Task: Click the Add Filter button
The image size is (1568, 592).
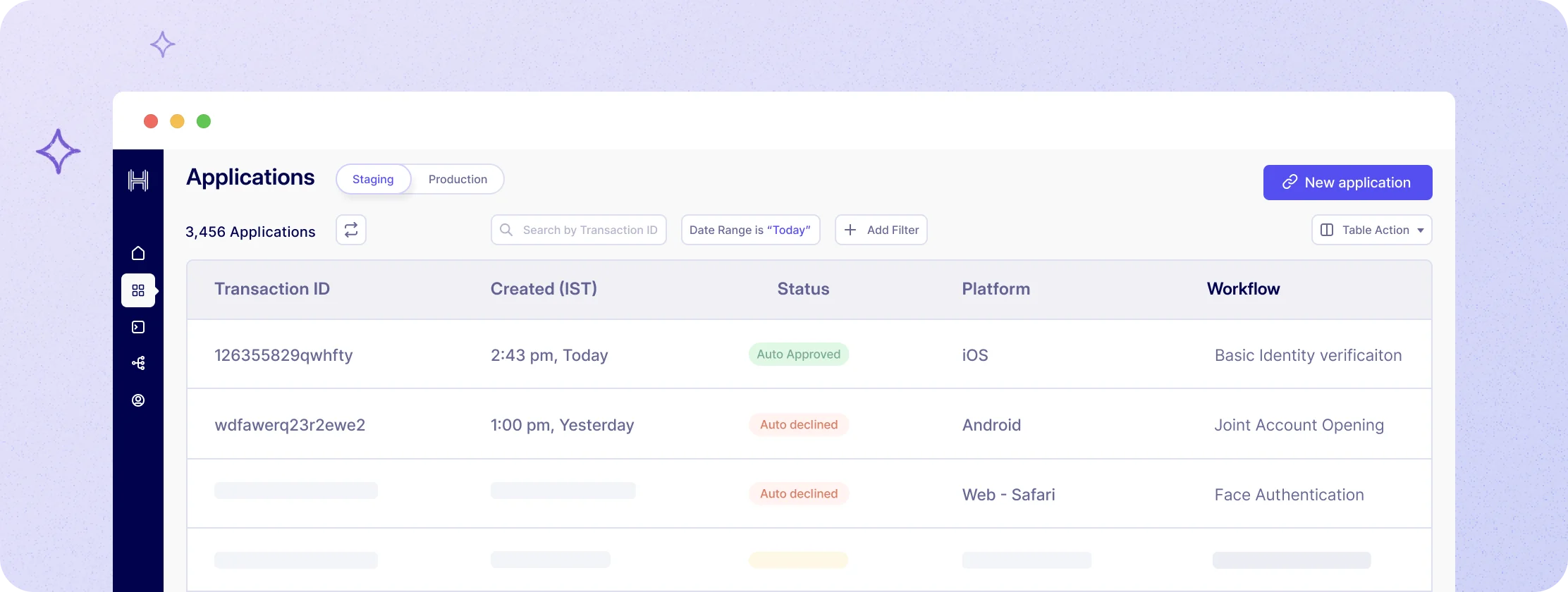Action: (x=881, y=230)
